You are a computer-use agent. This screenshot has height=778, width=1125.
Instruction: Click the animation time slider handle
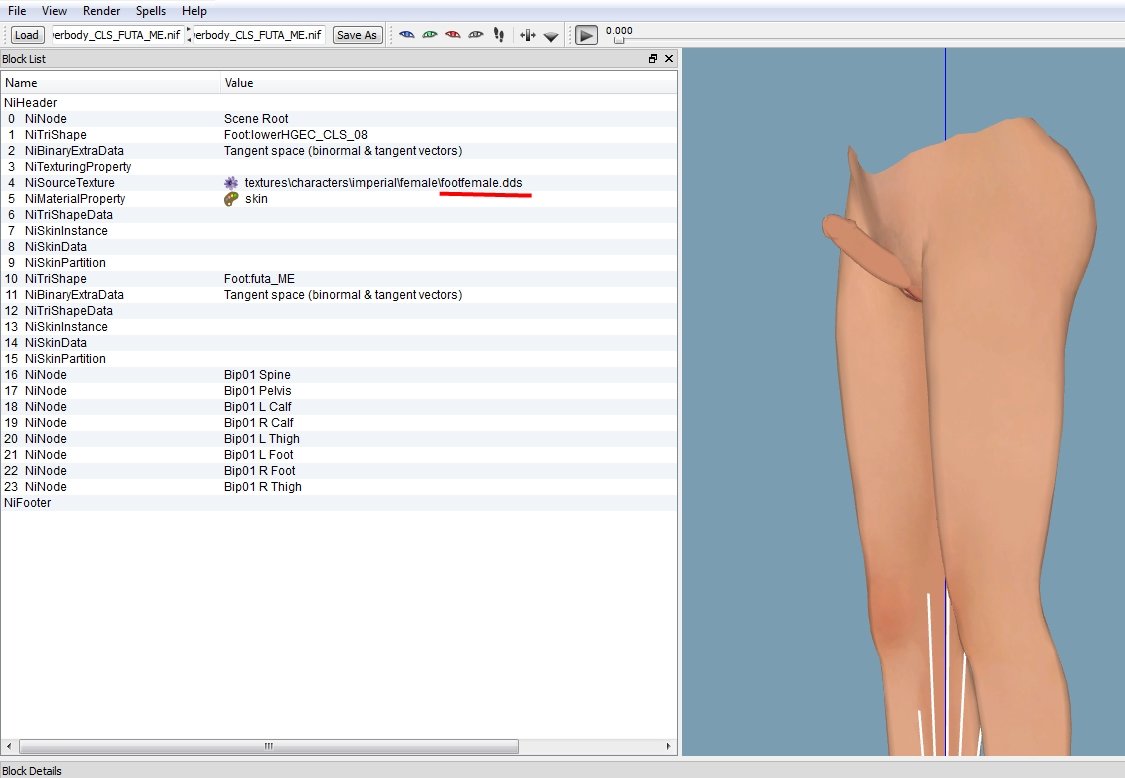619,40
